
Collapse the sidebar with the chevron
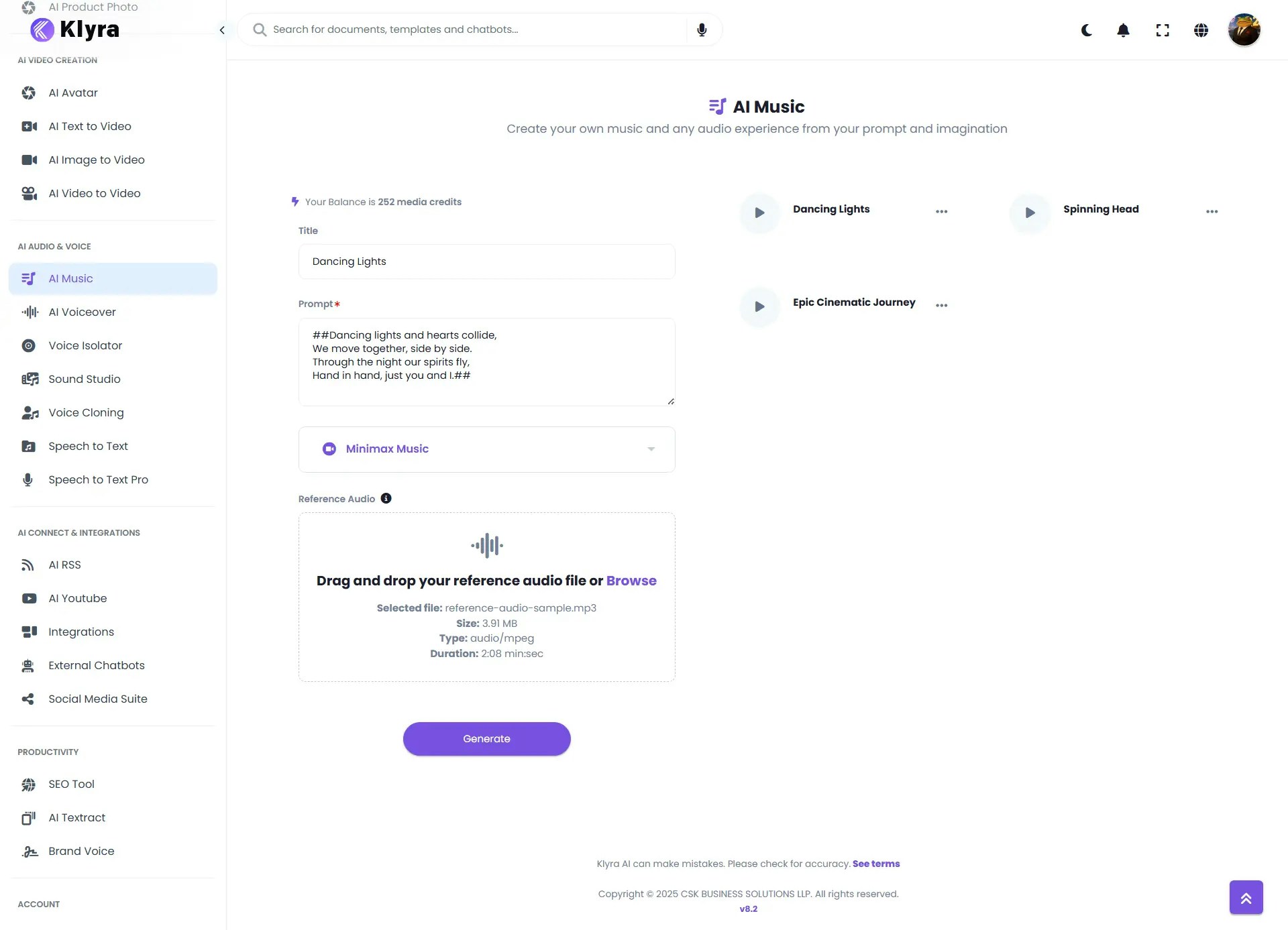(221, 30)
